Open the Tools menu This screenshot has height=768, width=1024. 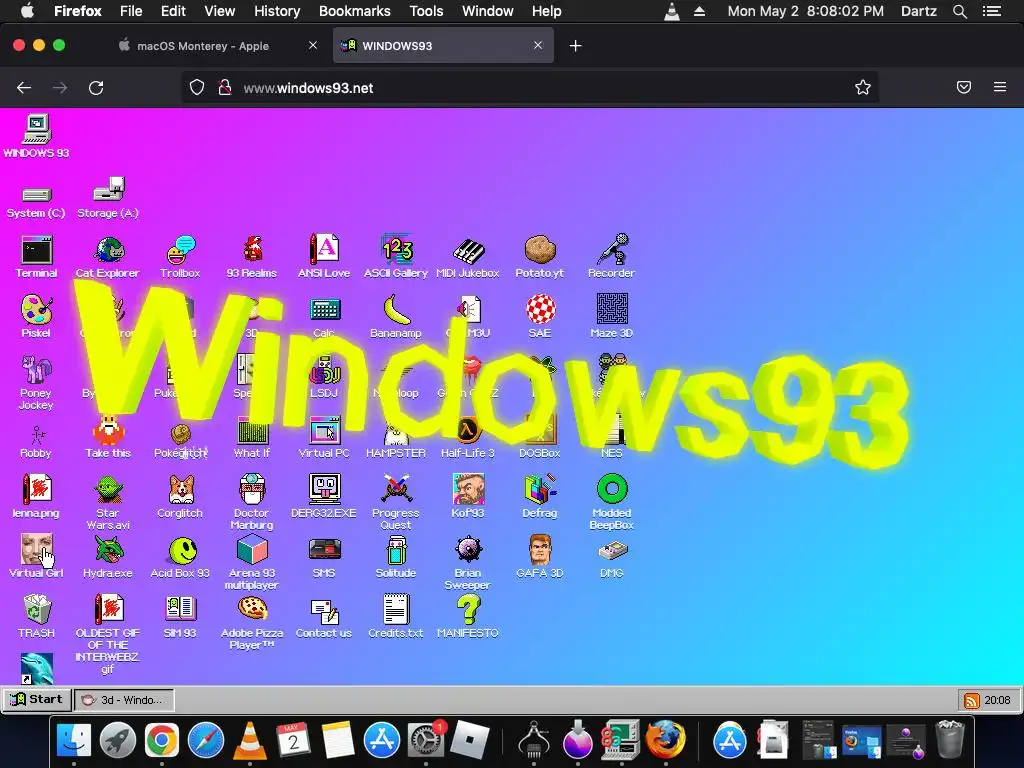(x=426, y=11)
